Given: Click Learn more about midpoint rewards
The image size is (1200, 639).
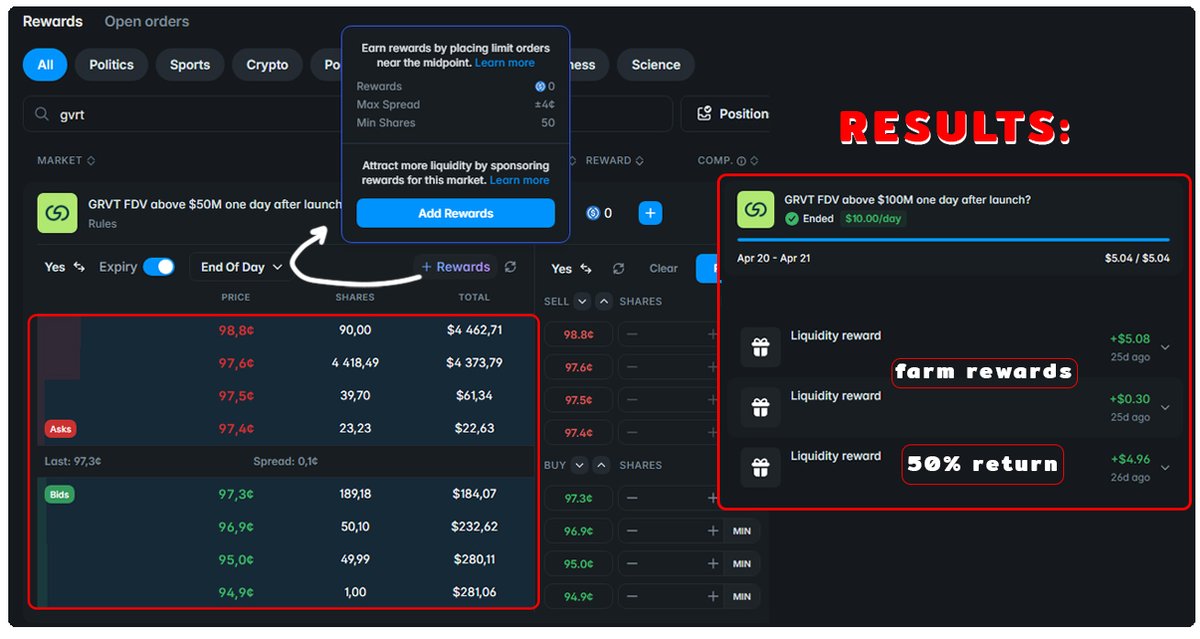Looking at the screenshot, I should point(505,63).
